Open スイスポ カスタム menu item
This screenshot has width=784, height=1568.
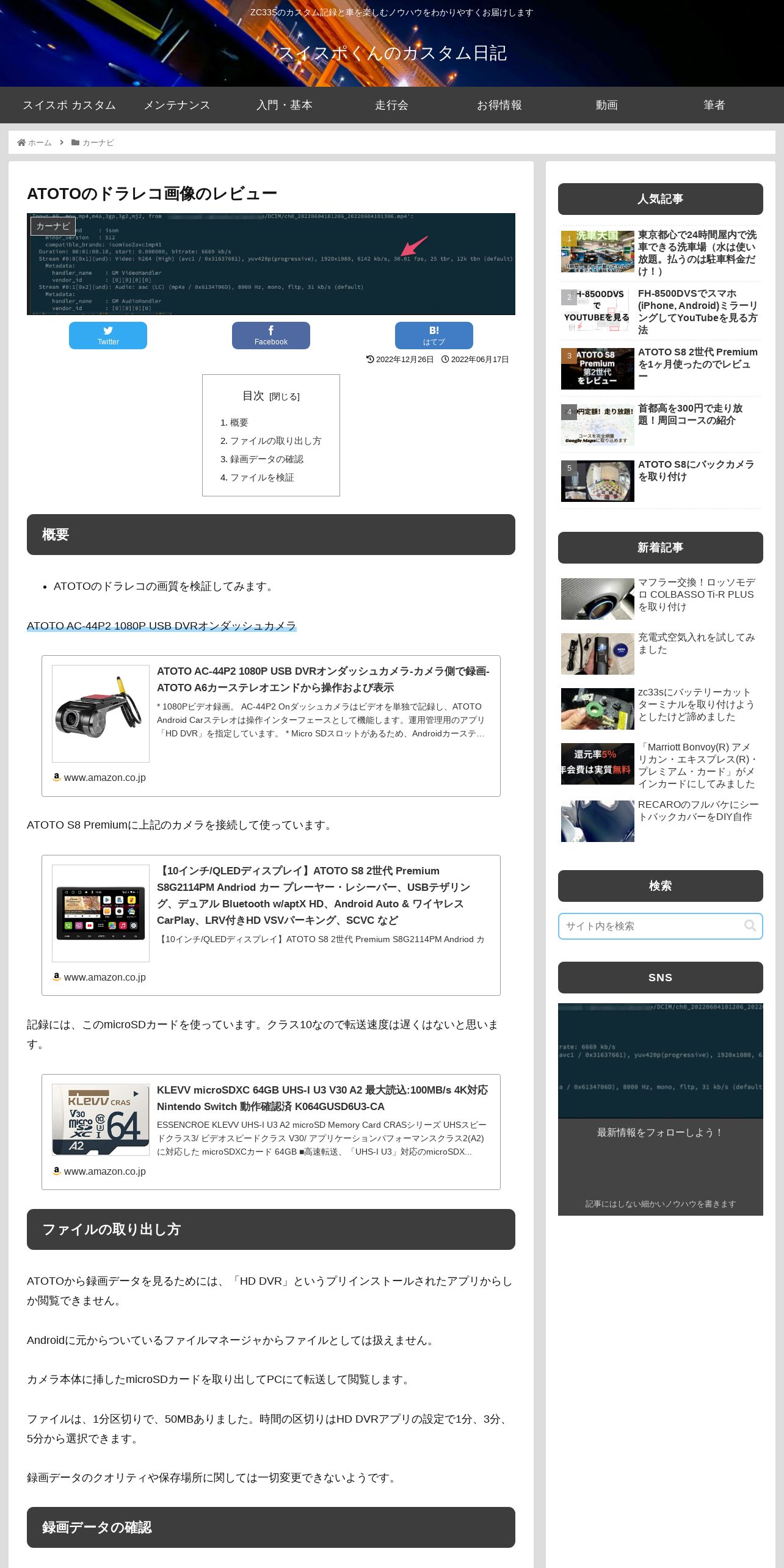tap(69, 105)
